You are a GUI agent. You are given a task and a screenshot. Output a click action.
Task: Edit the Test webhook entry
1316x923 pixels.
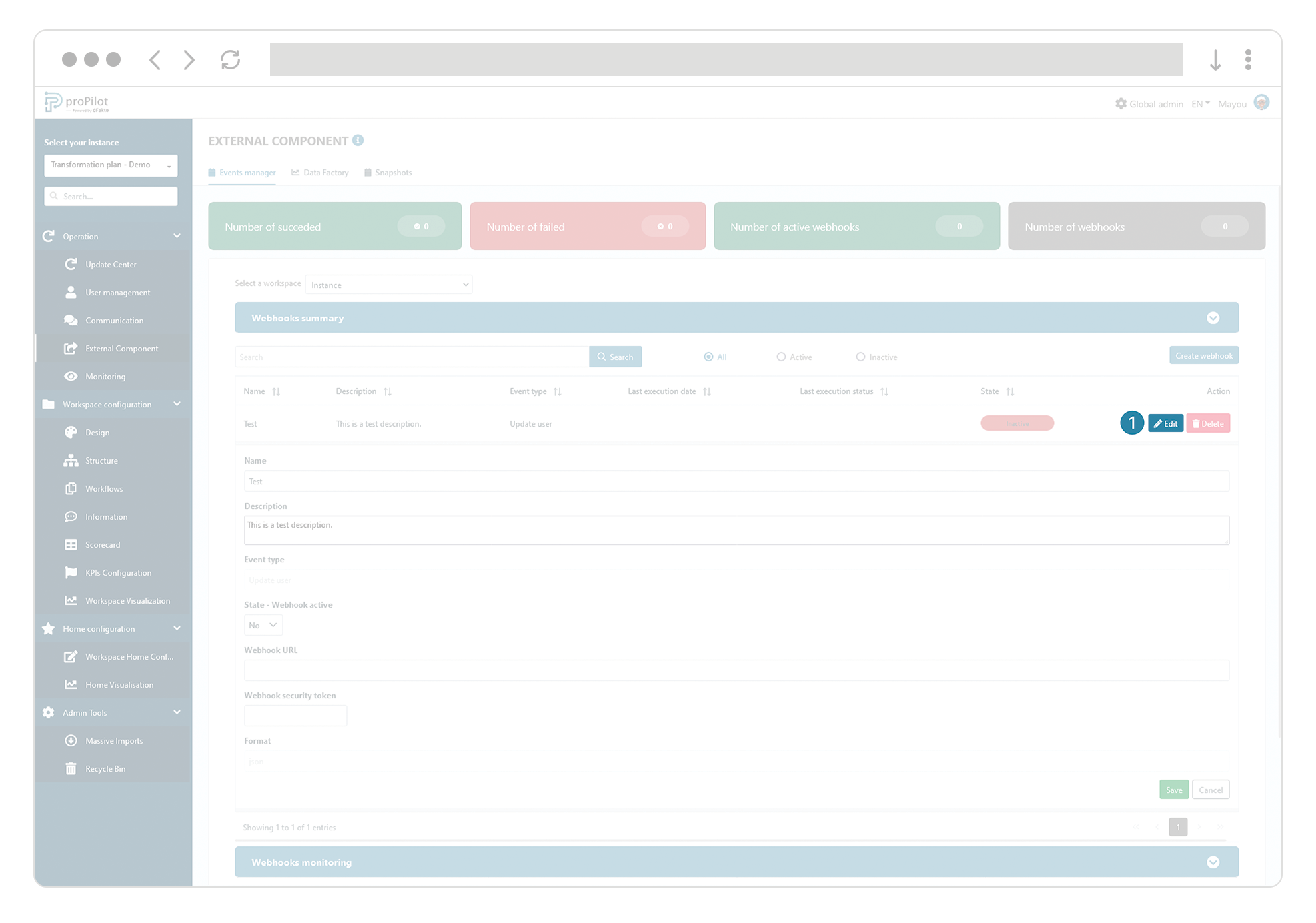(1165, 423)
